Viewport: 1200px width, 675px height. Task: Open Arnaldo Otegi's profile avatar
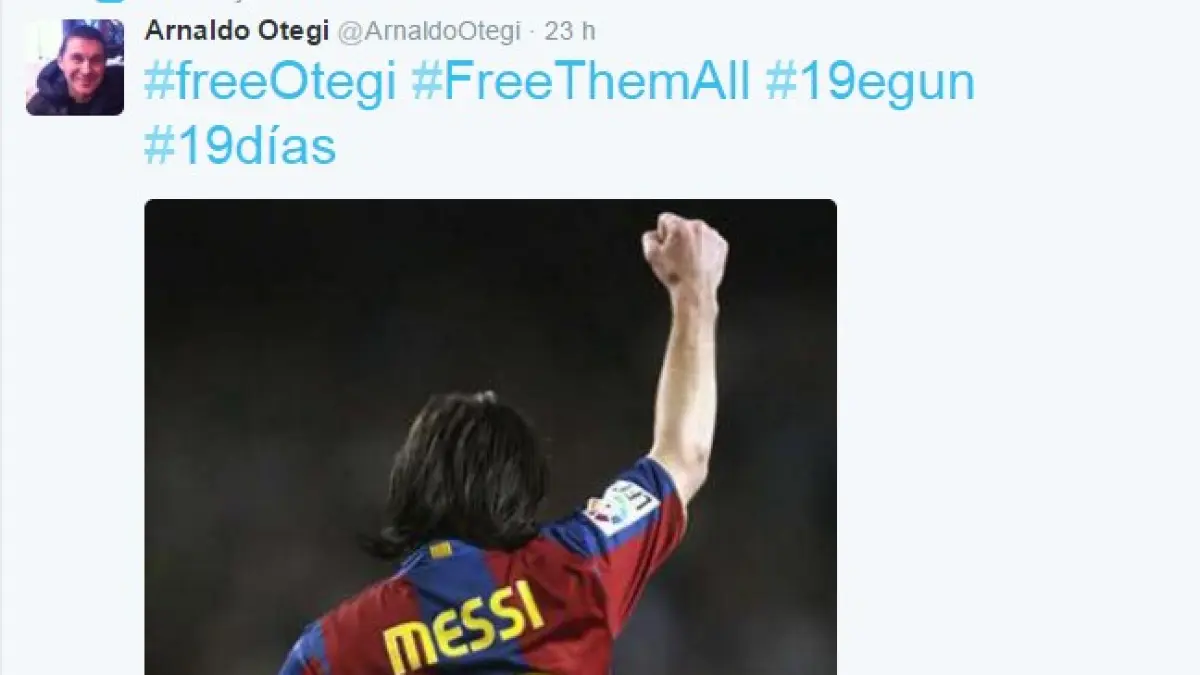point(75,67)
